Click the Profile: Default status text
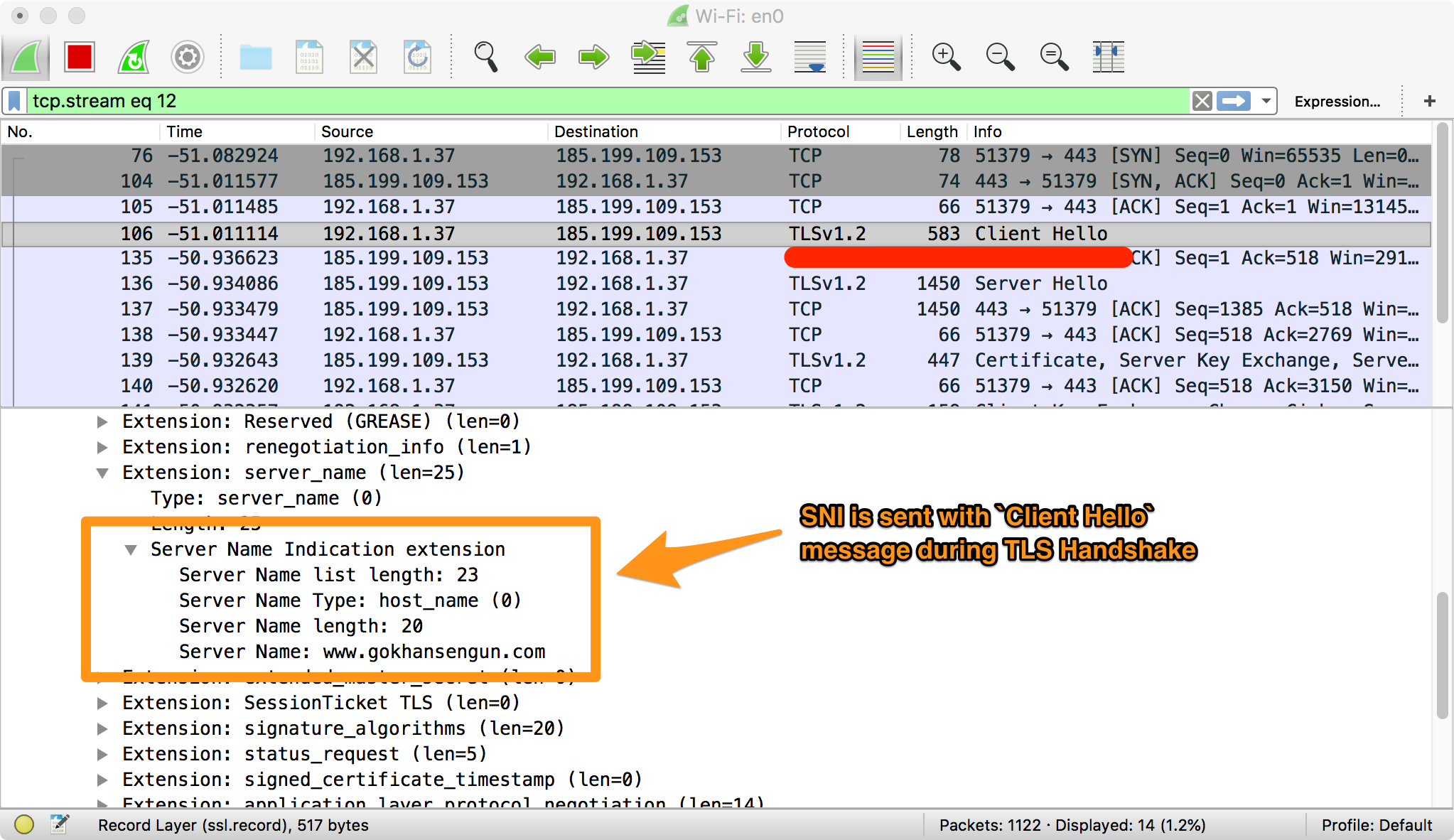Screen dimensions: 1454x840 pos(1376,825)
